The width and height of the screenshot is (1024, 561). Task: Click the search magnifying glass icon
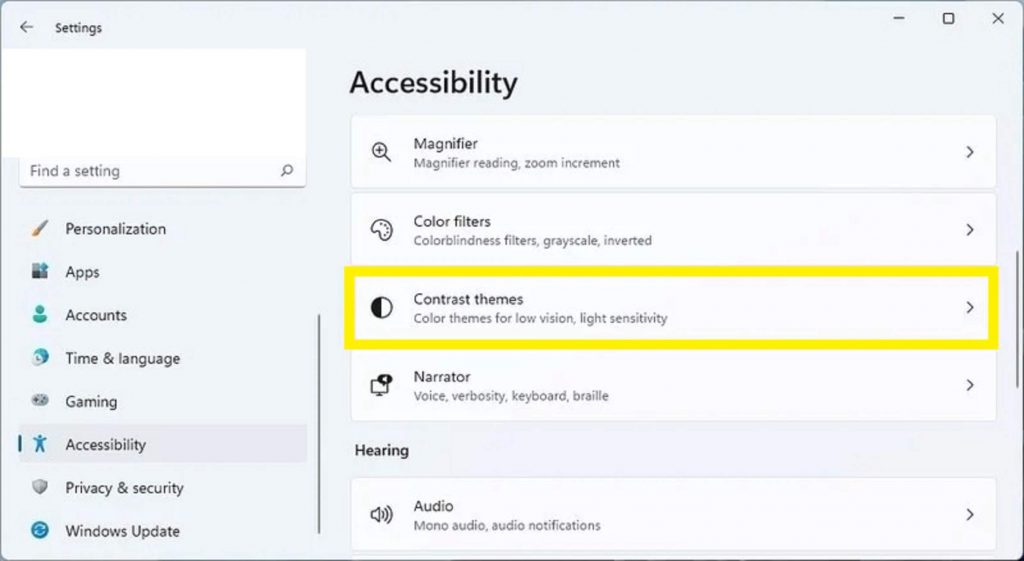(x=287, y=171)
